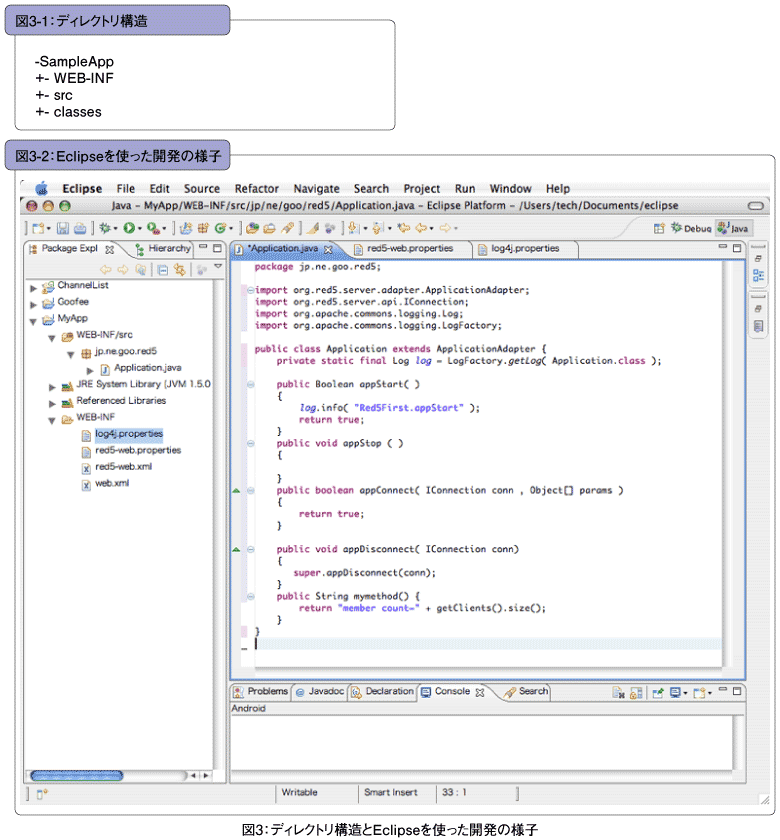The width and height of the screenshot is (780, 840).
Task: Click the Outline view icon in the right trim
Action: tap(759, 275)
